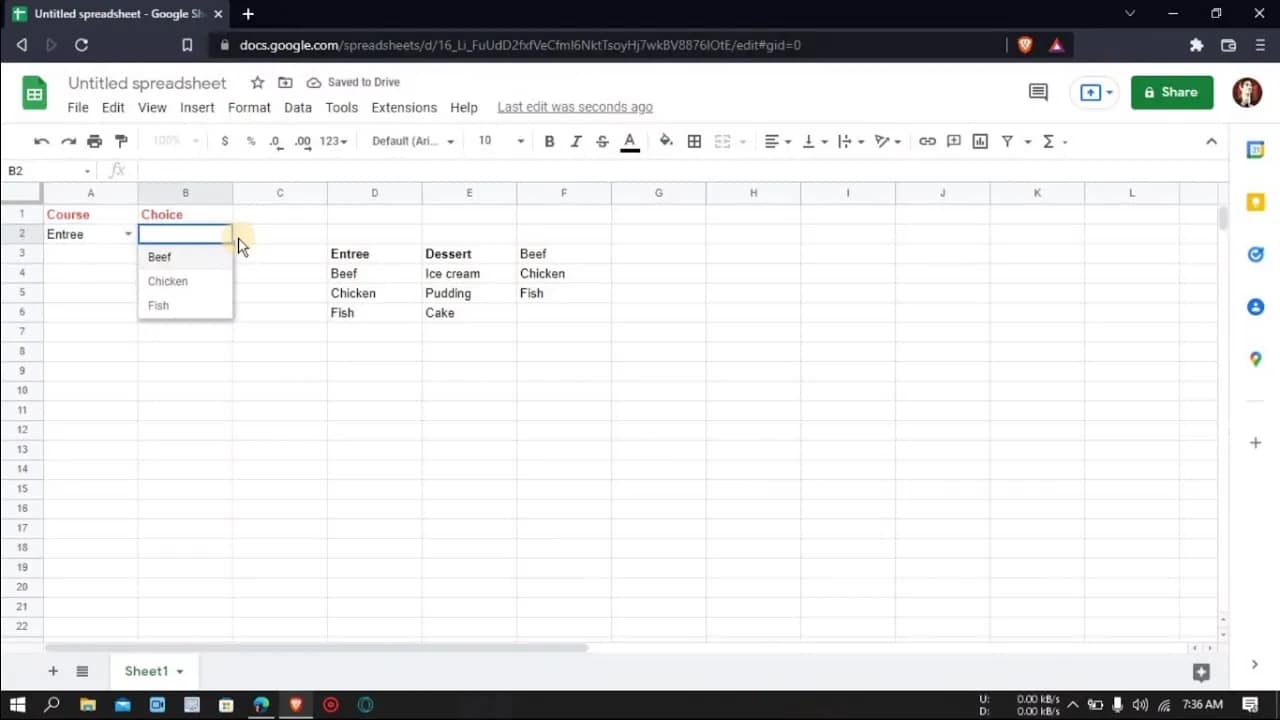Open the Data menu
Image resolution: width=1280 pixels, height=720 pixels.
pyautogui.click(x=298, y=107)
